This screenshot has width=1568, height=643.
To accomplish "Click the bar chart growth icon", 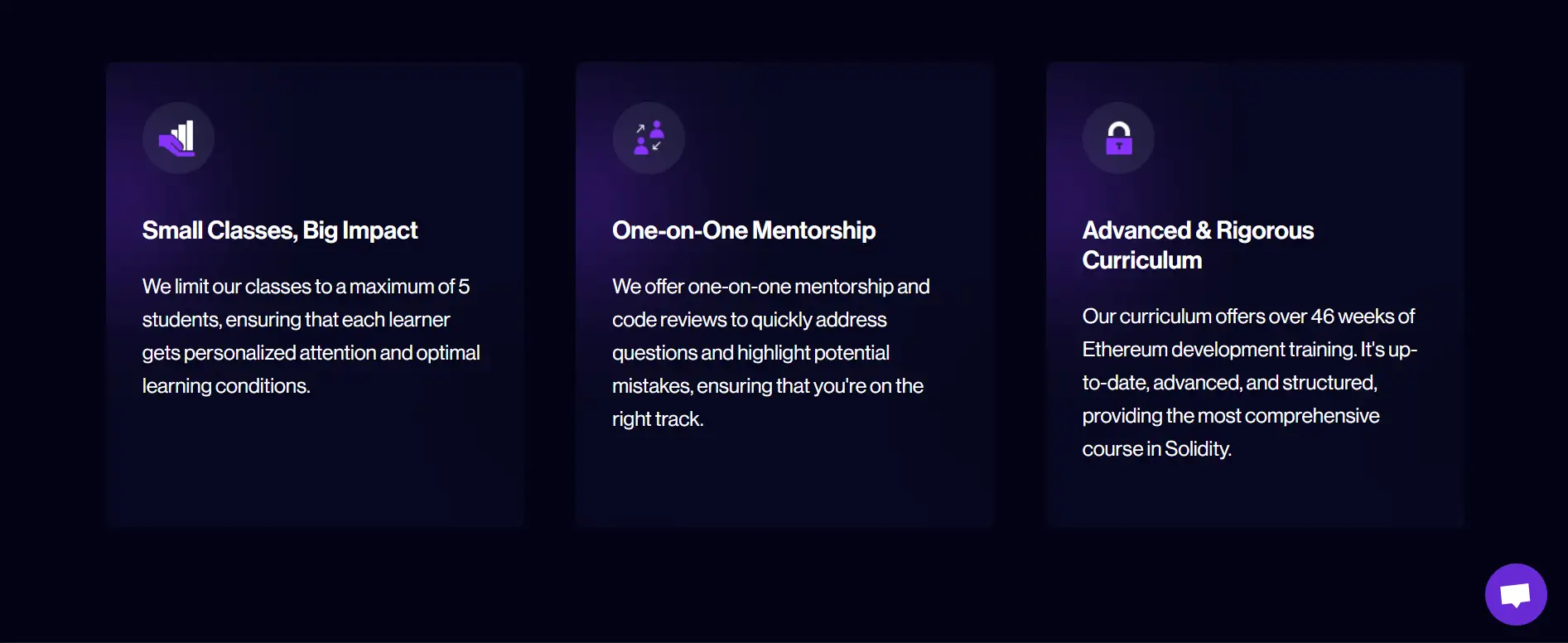I will (x=178, y=138).
